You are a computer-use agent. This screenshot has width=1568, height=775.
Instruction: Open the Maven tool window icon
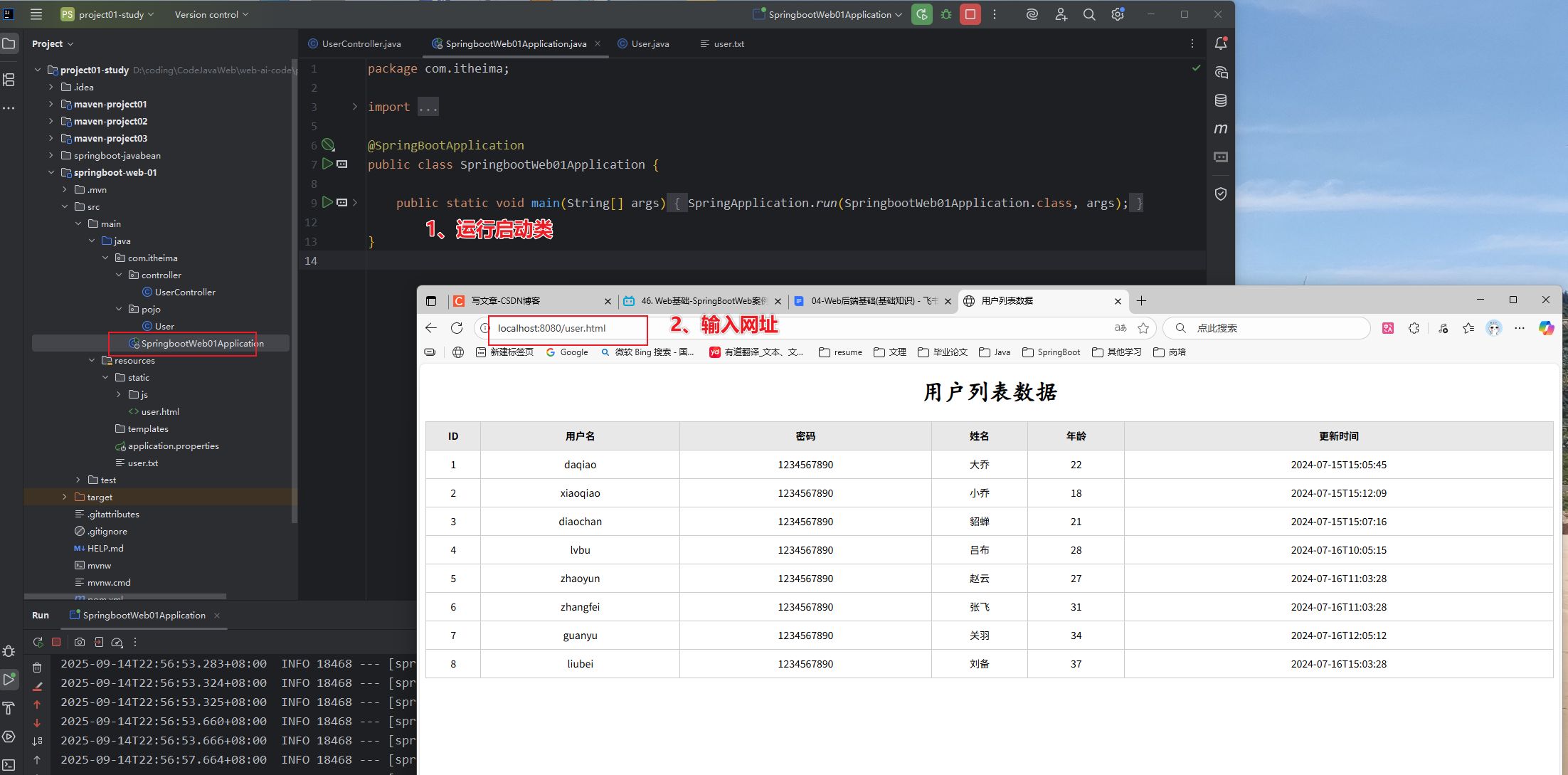(1221, 129)
